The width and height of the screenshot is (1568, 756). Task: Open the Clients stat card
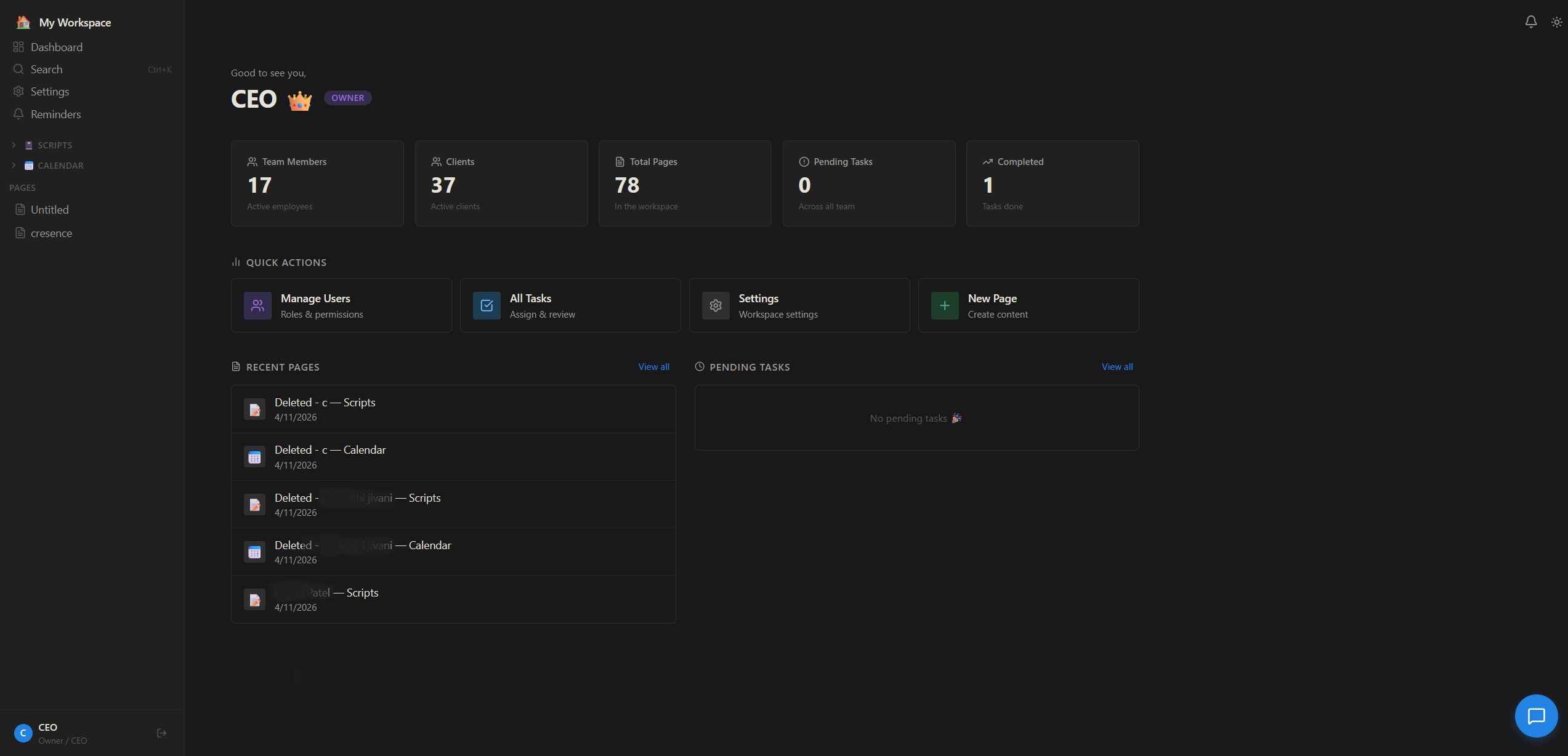pyautogui.click(x=501, y=183)
